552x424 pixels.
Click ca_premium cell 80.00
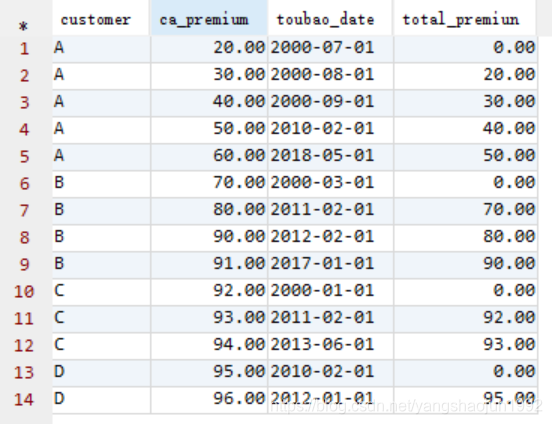[x=209, y=211]
